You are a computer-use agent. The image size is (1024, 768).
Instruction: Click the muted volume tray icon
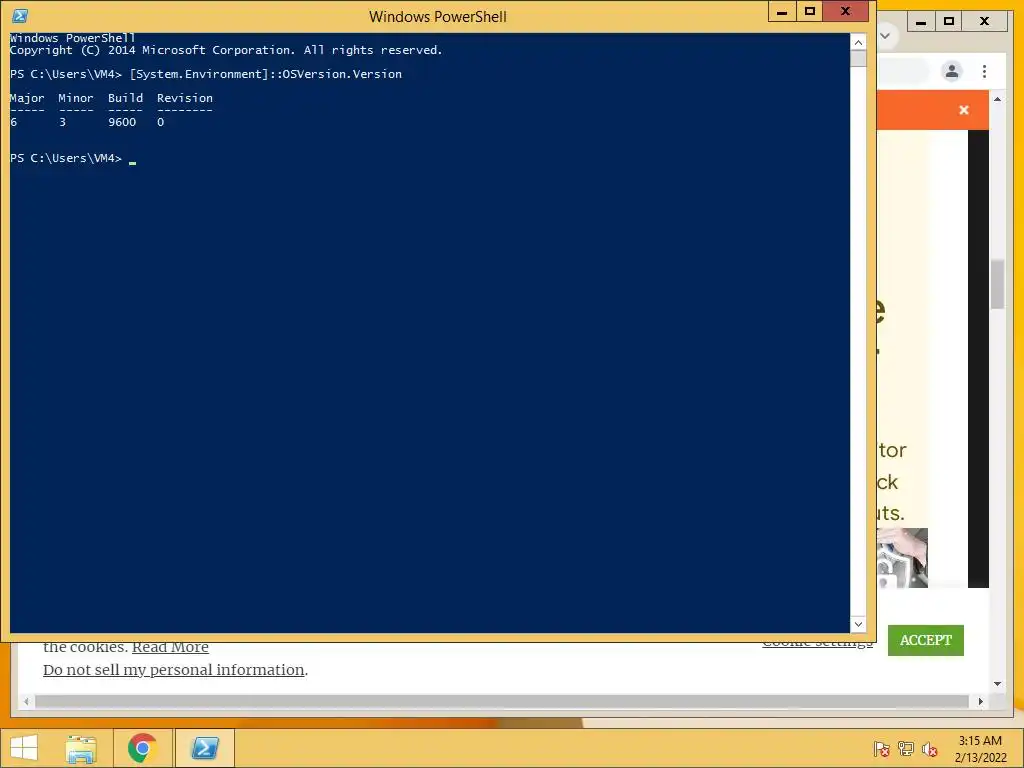pos(930,749)
